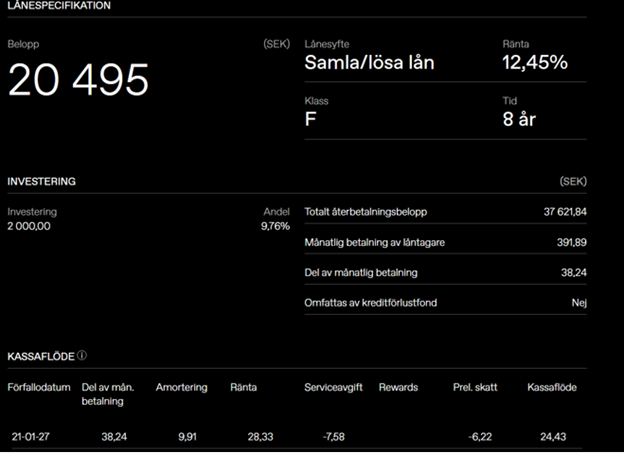
Task: Click the Förfallodatum column header
Action: coord(39,387)
